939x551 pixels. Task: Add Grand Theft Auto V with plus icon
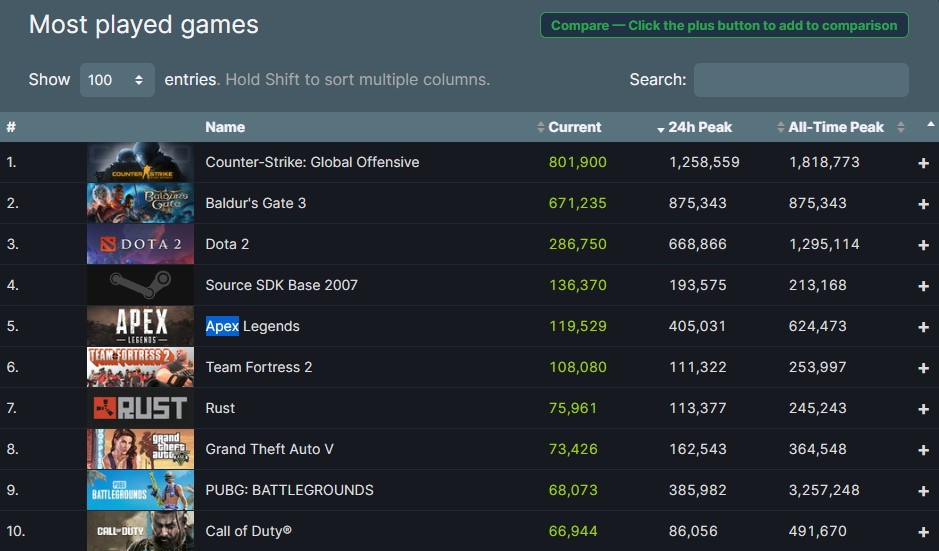click(x=923, y=450)
